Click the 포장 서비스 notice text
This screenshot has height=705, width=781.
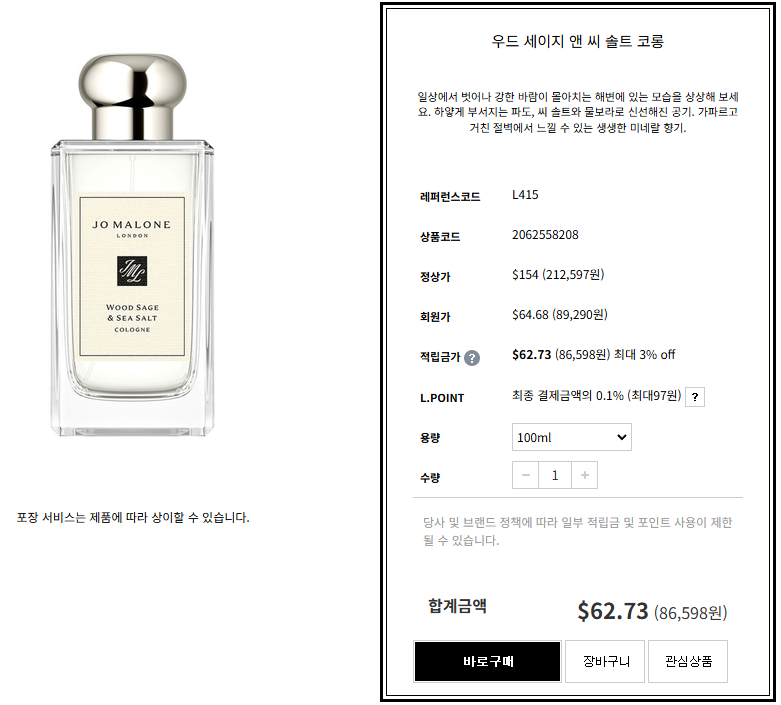tap(133, 518)
